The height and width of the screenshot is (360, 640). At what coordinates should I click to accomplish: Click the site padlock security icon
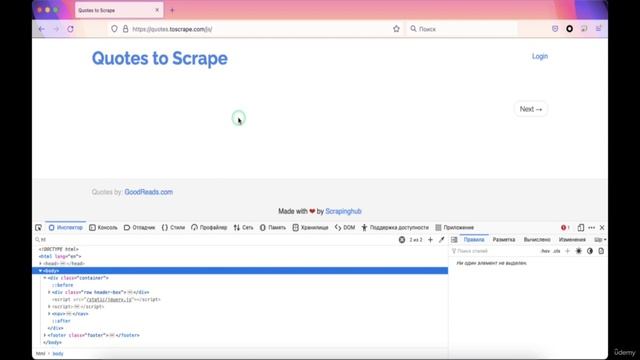125,29
